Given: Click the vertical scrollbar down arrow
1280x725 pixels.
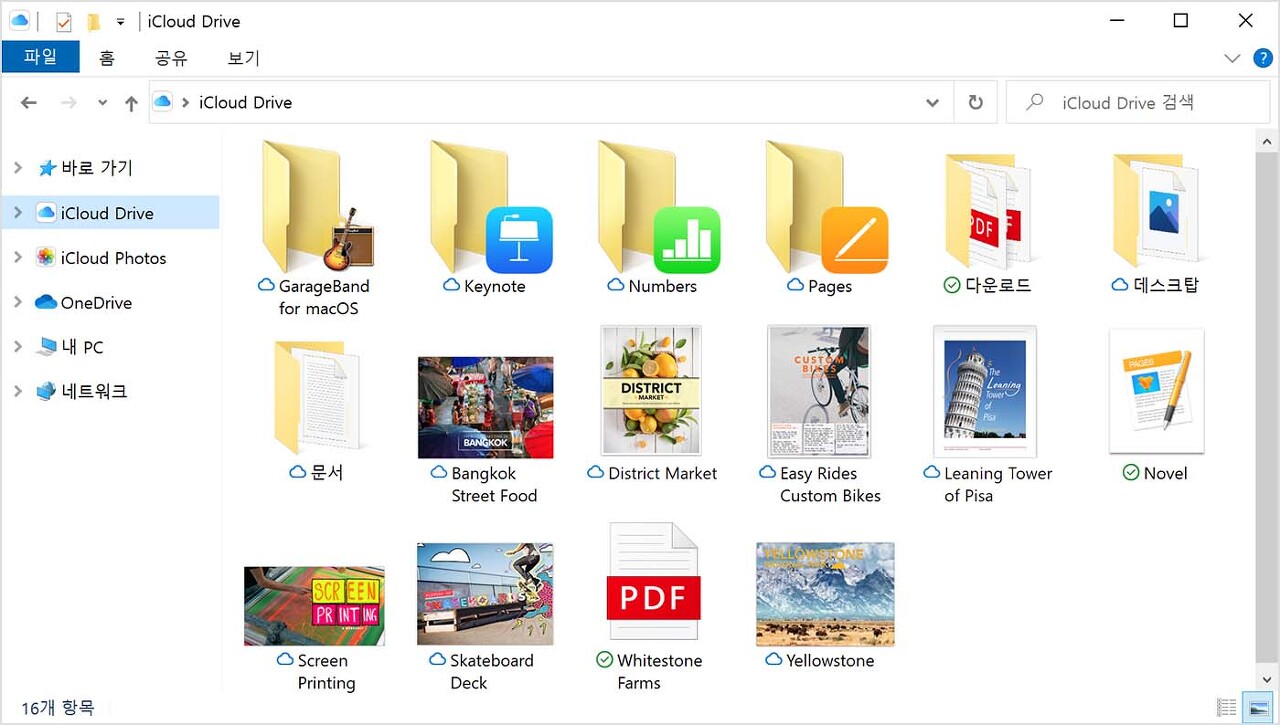Looking at the screenshot, I should pos(1267,680).
